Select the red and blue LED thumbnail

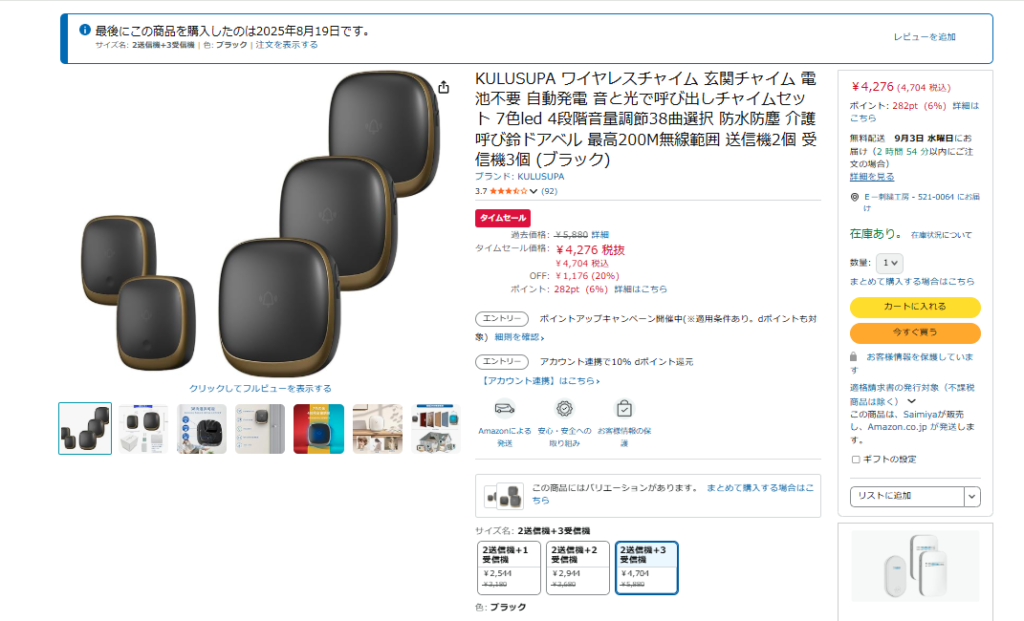tap(319, 429)
